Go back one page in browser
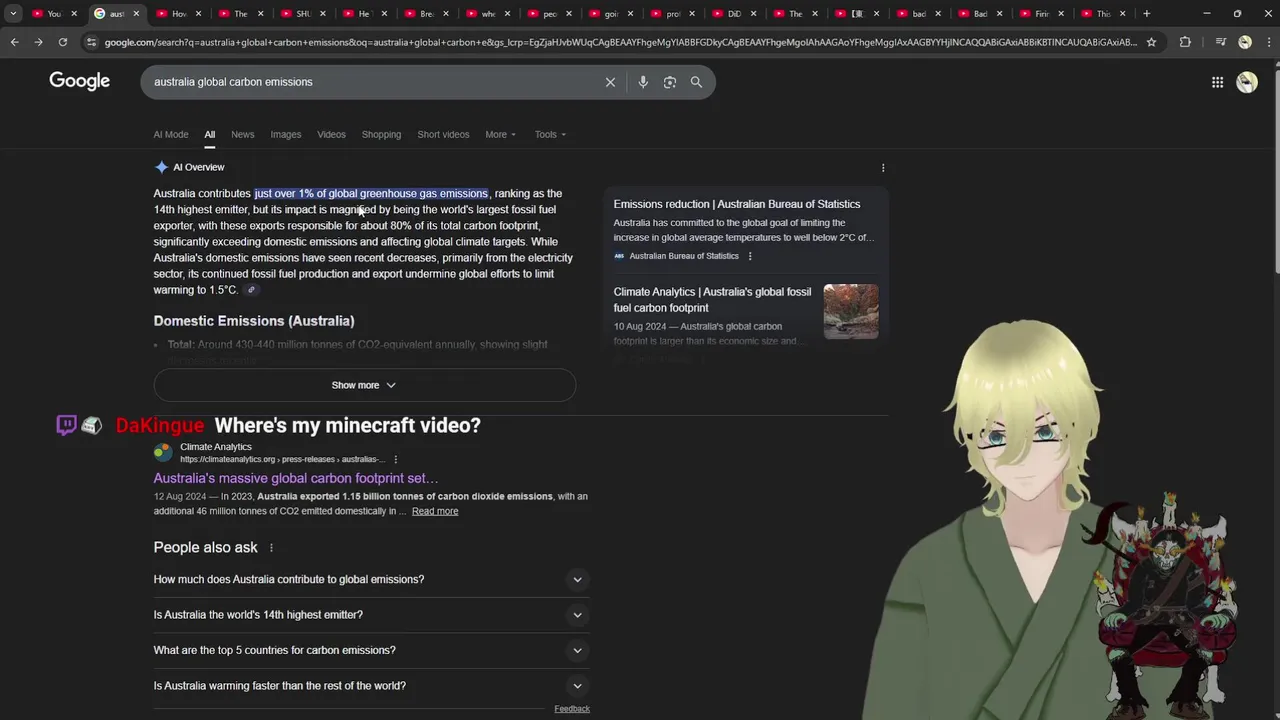The height and width of the screenshot is (720, 1280). click(x=14, y=42)
